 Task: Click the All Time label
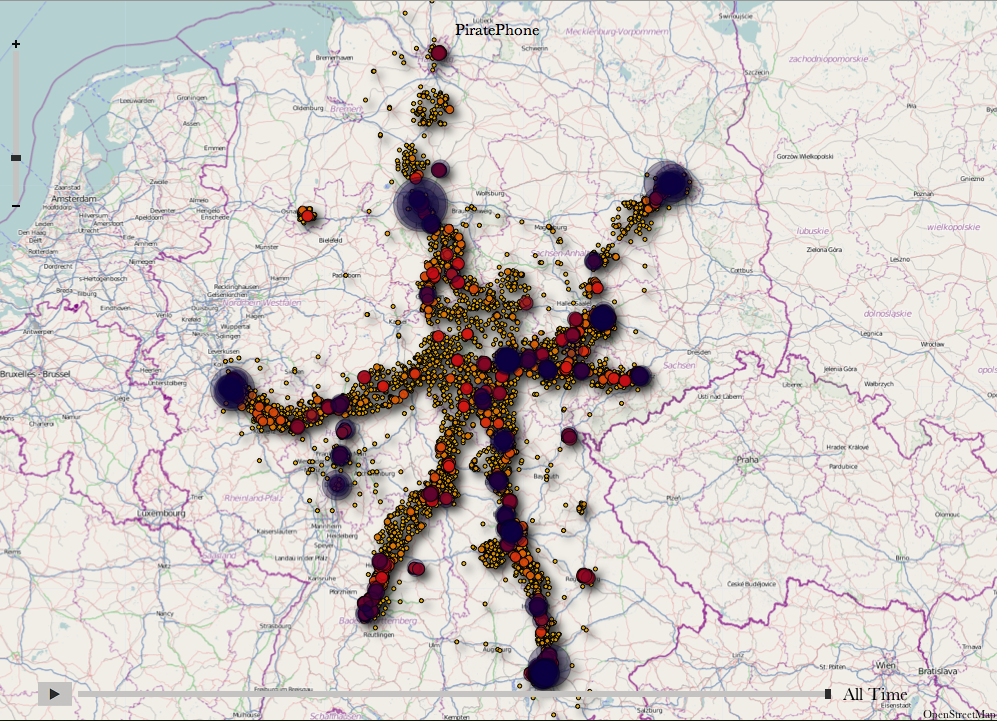point(875,694)
